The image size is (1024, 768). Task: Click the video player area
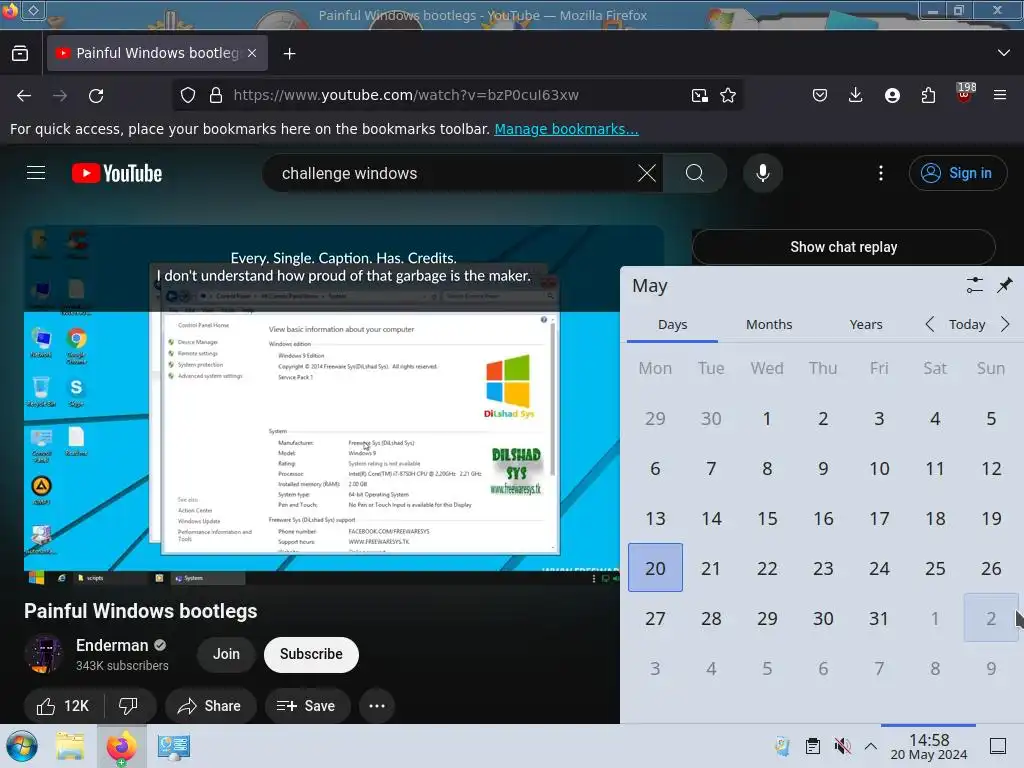click(321, 405)
